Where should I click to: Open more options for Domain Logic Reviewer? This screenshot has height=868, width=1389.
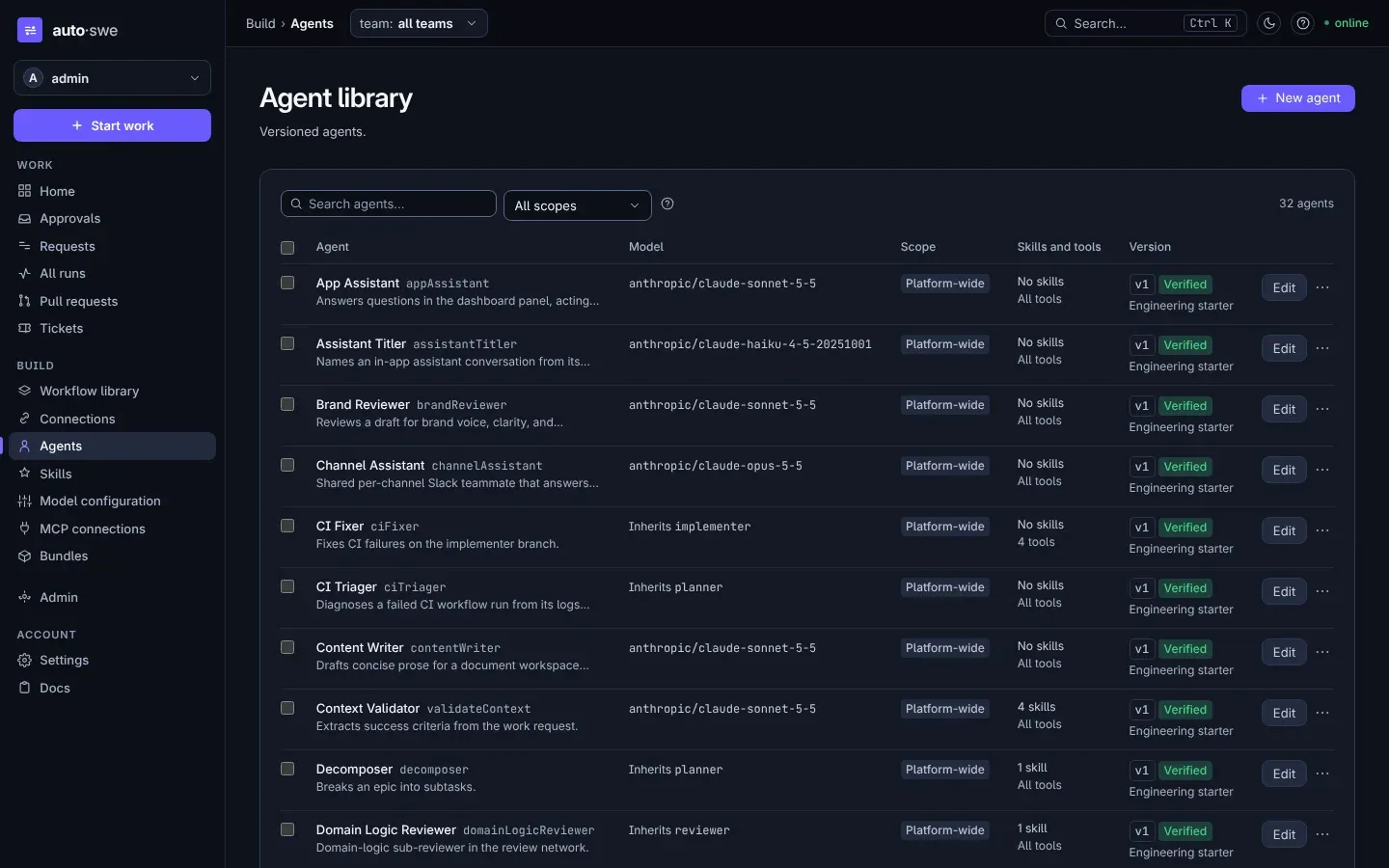click(1322, 834)
